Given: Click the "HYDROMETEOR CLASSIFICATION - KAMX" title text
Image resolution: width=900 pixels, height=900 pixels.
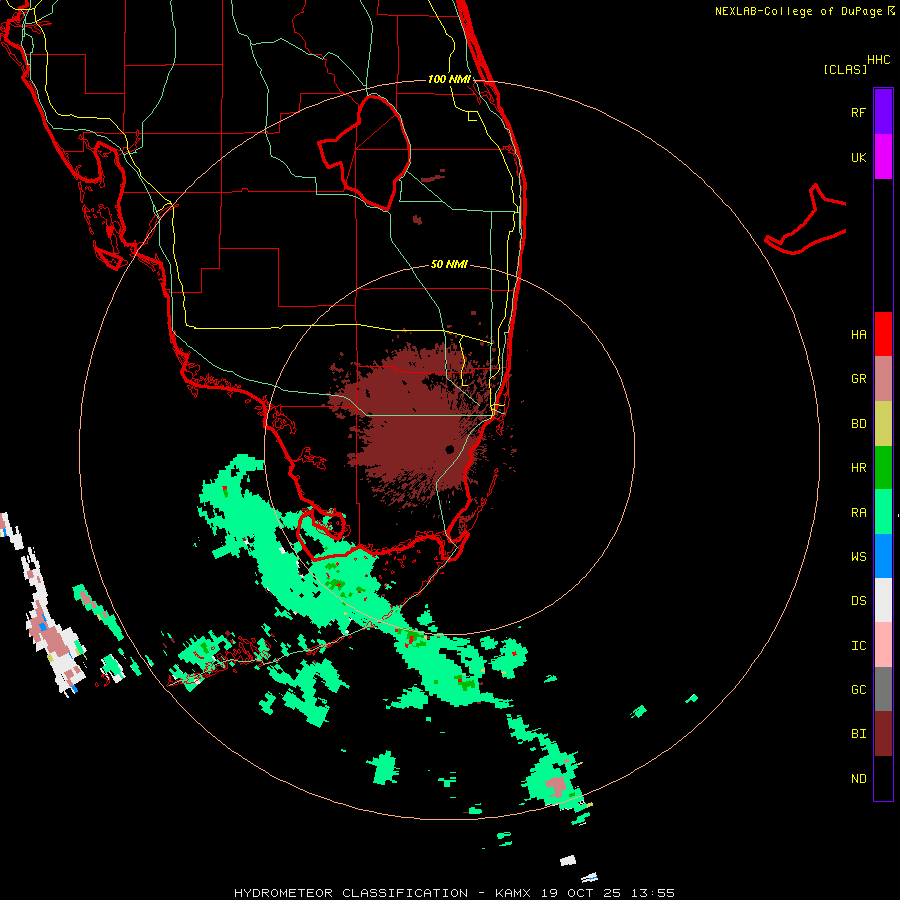Looking at the screenshot, I should point(383,893).
